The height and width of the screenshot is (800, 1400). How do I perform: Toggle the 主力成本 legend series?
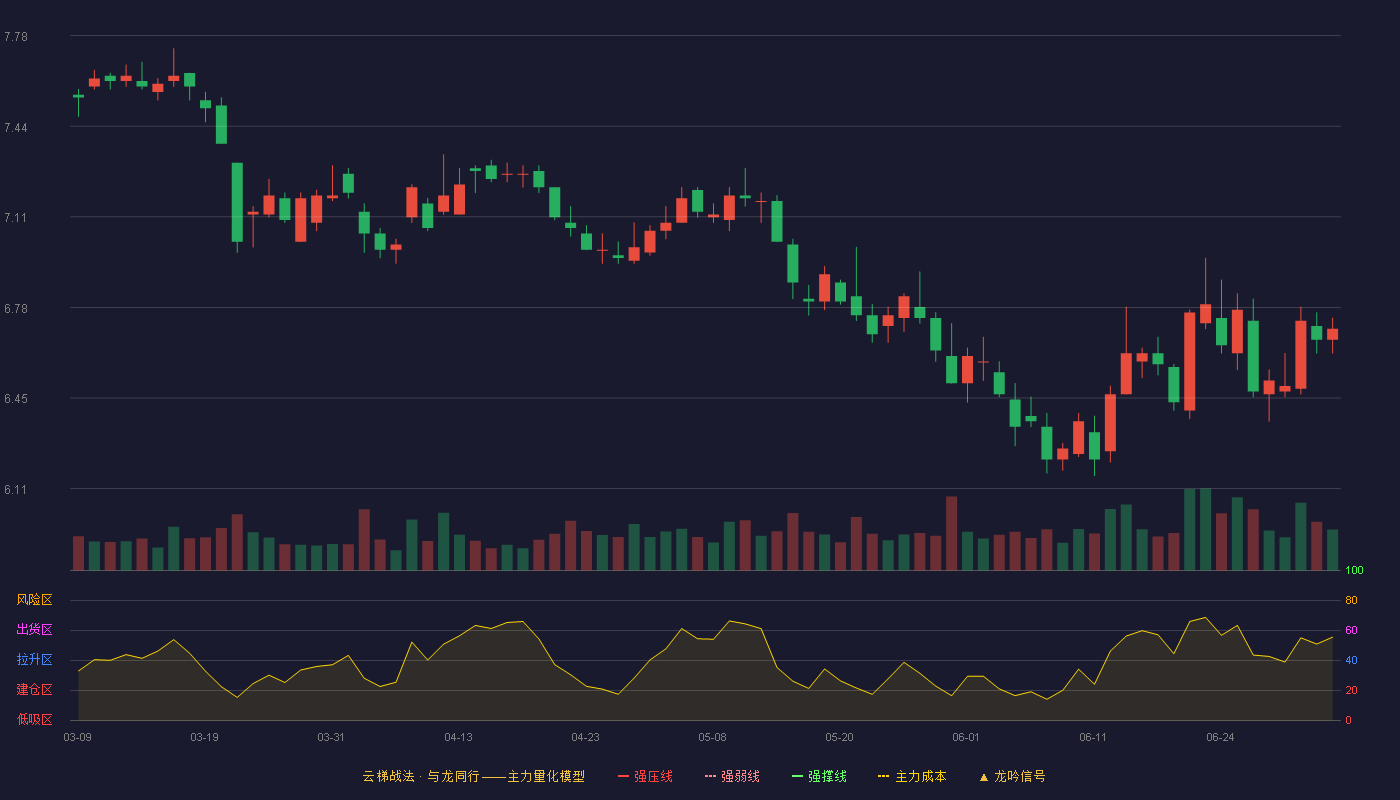[x=912, y=776]
